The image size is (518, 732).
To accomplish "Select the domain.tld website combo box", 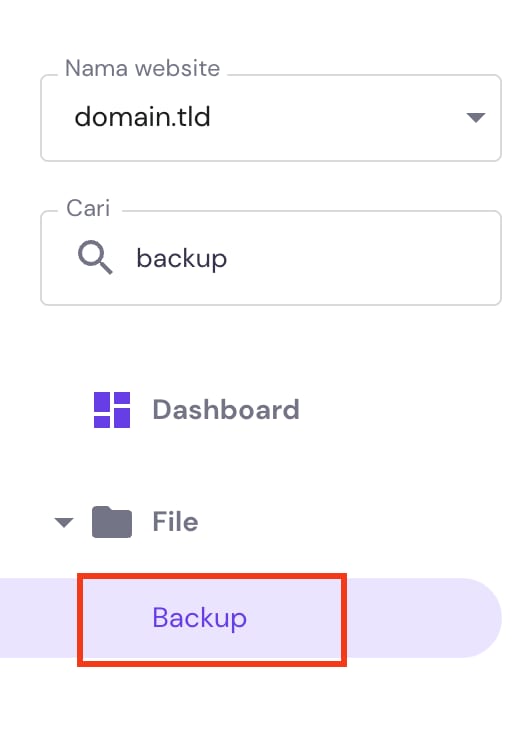I will click(271, 118).
